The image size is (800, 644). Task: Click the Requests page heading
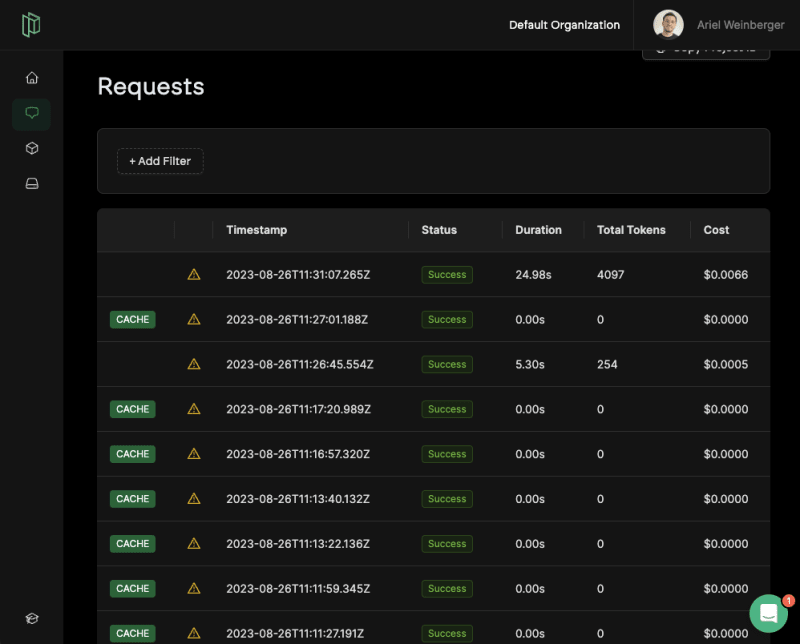click(151, 87)
